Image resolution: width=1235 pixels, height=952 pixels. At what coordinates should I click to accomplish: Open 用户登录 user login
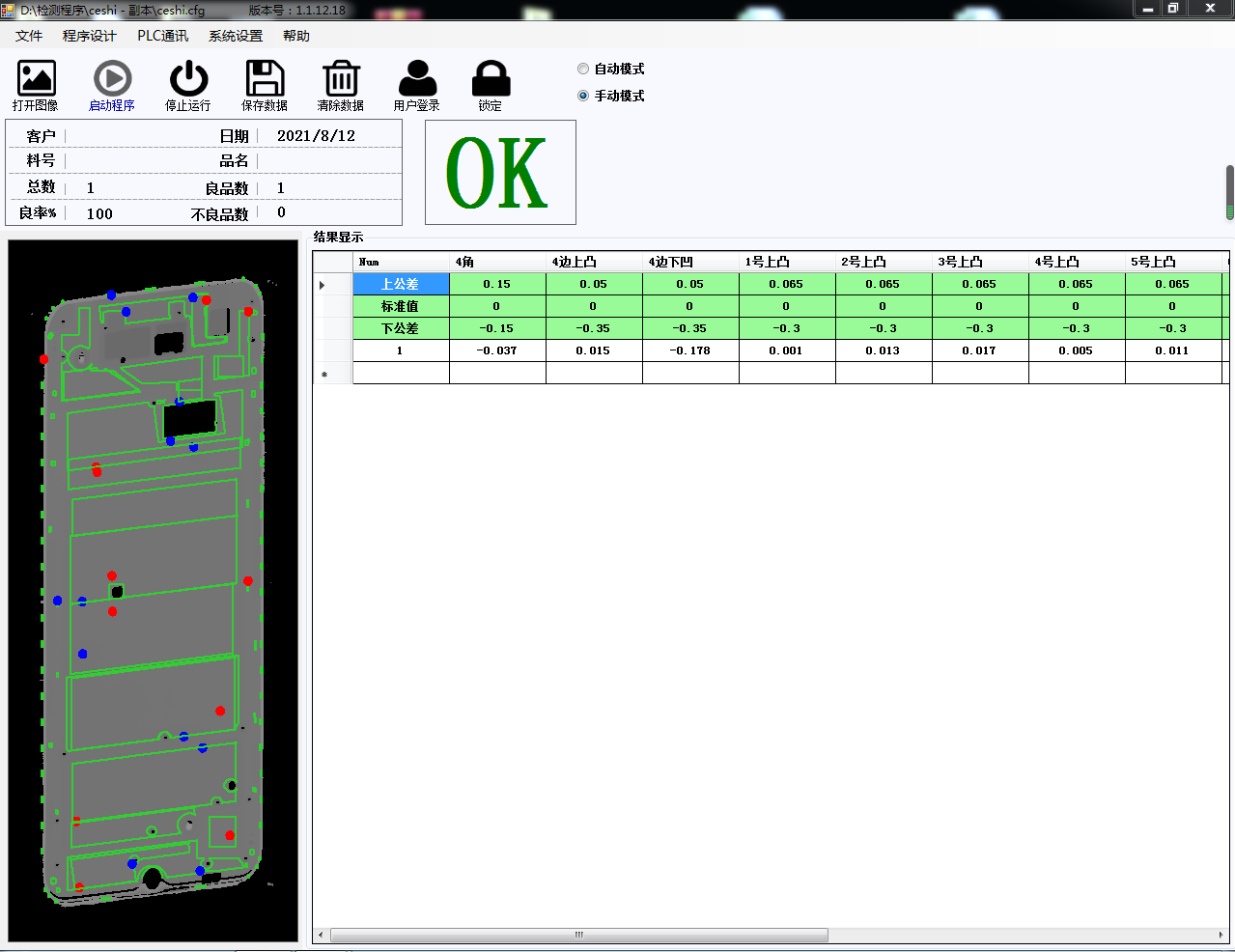click(x=417, y=86)
